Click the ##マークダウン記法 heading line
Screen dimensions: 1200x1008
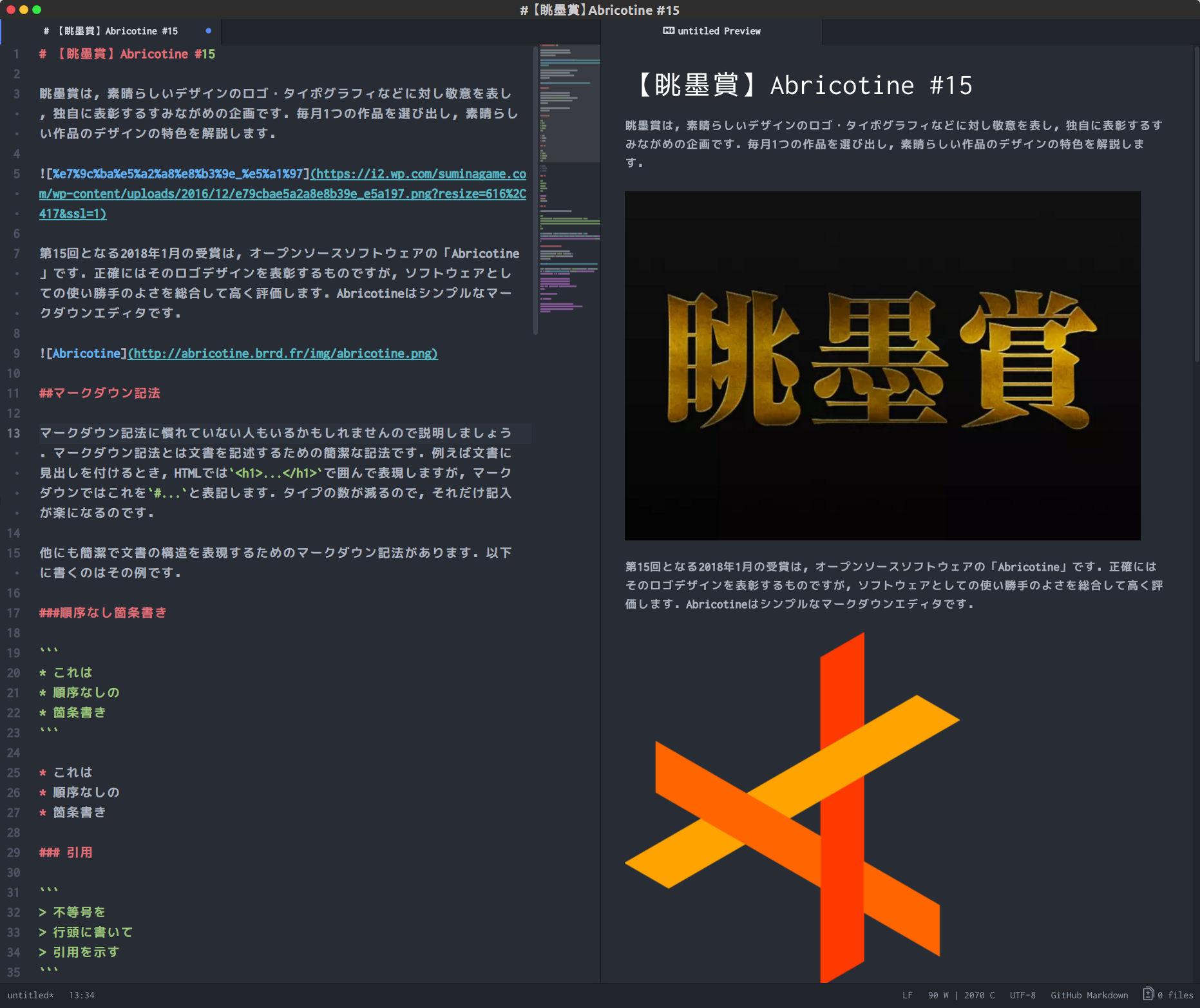[x=100, y=394]
